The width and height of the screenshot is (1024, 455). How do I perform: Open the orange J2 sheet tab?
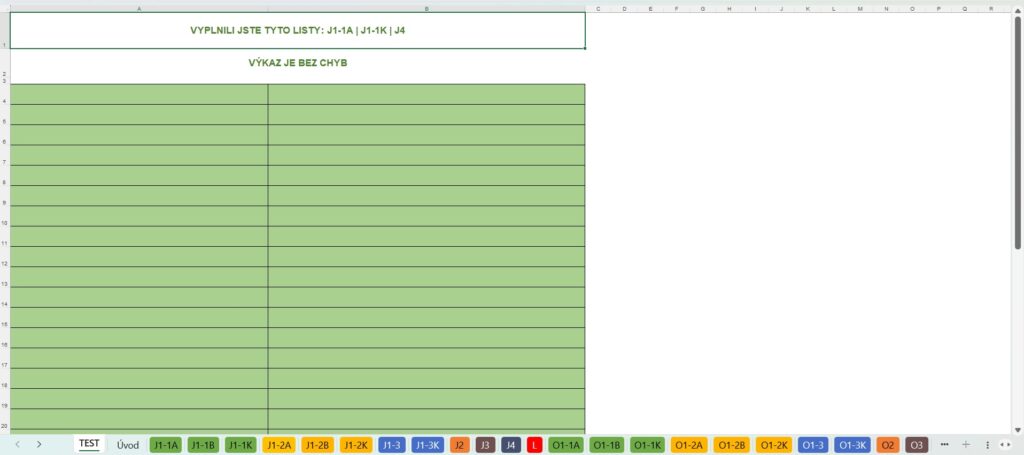point(460,444)
